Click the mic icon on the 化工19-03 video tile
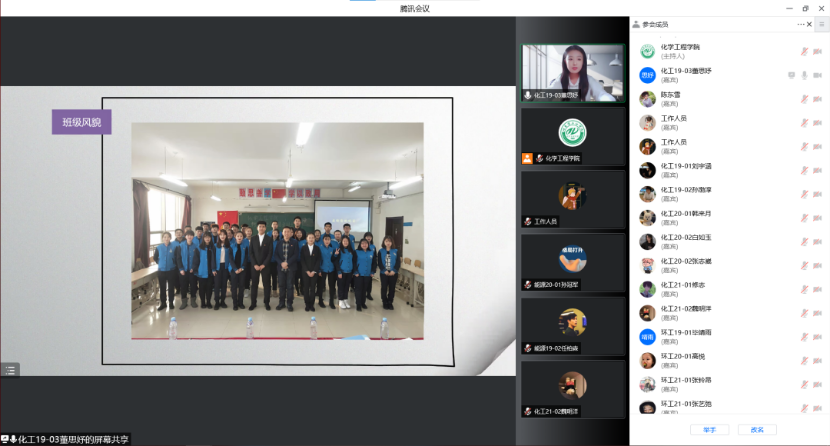Viewport: 830px width, 446px height. [x=528, y=95]
